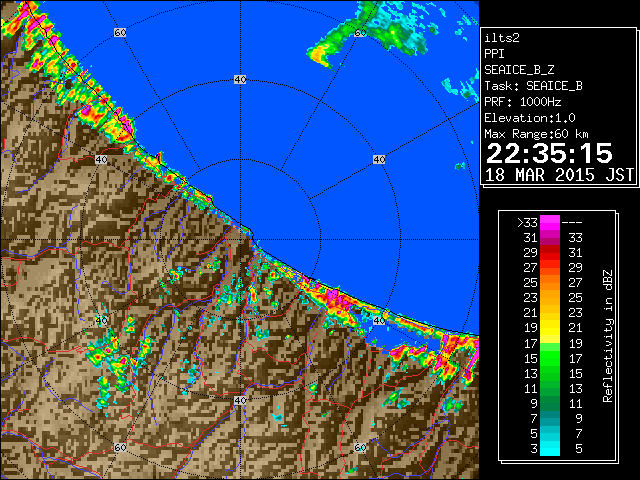Viewport: 640px width, 480px height.
Task: Click the magenta >33 dBZ legend swatch
Action: click(550, 223)
